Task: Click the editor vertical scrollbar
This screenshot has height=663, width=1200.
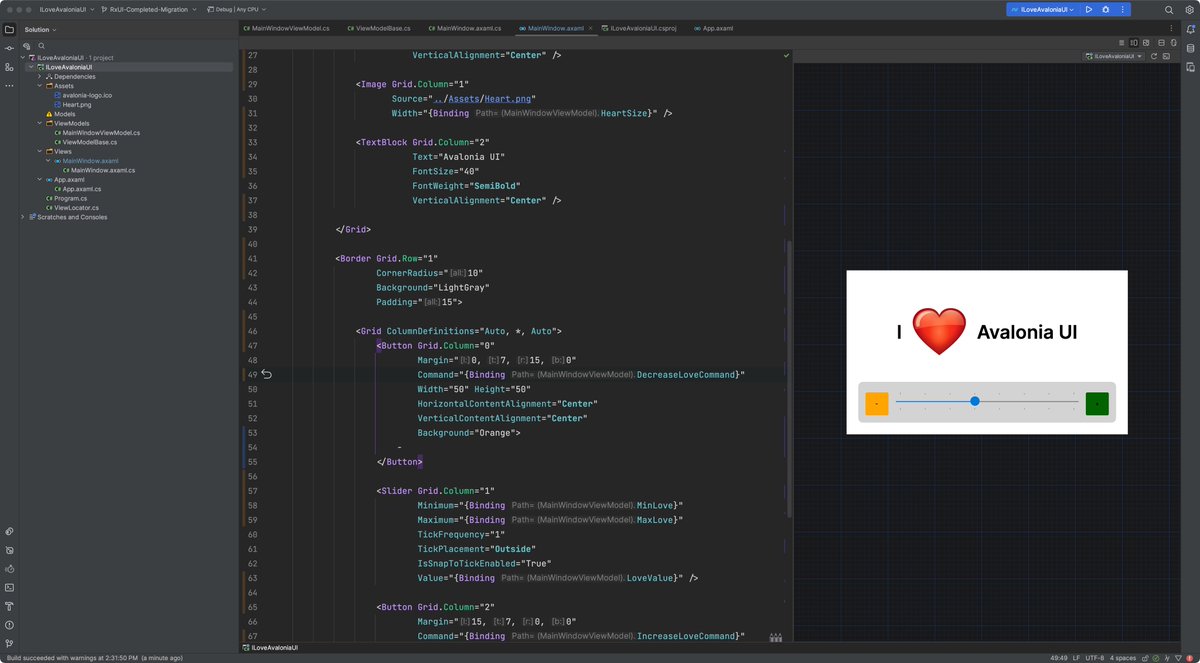Action: pos(788,378)
